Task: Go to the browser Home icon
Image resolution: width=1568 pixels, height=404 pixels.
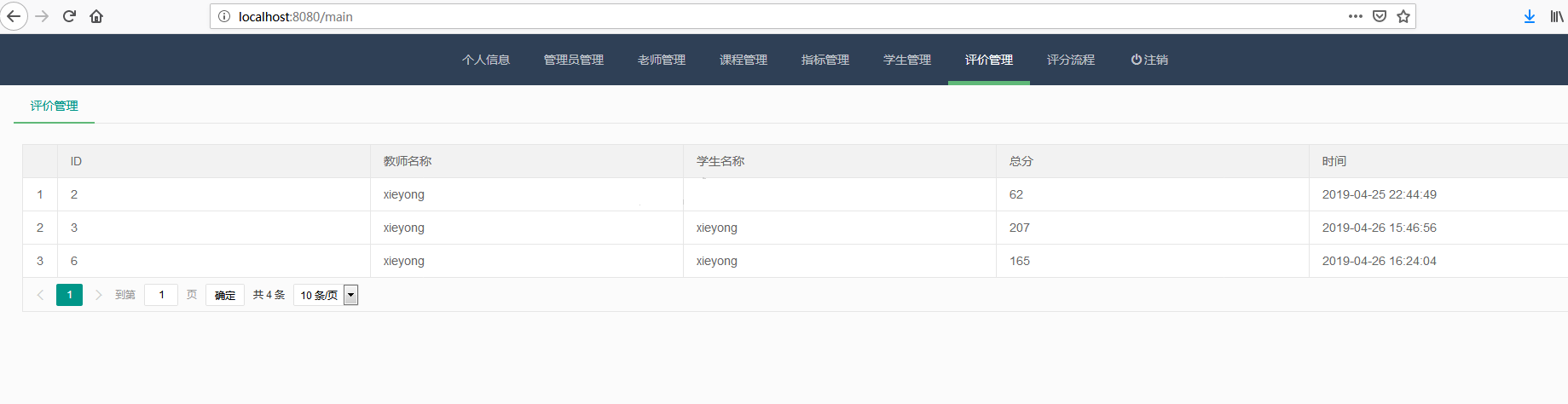Action: coord(96,16)
